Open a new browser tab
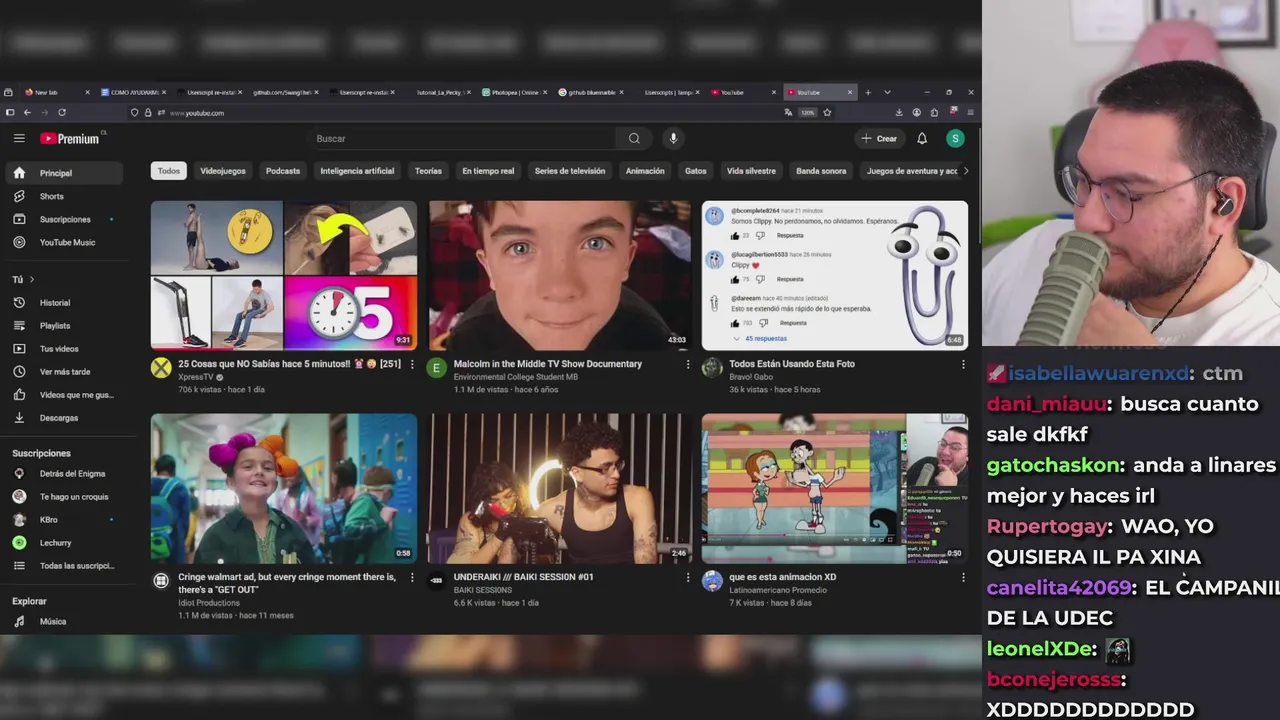1280x720 pixels. tap(868, 92)
